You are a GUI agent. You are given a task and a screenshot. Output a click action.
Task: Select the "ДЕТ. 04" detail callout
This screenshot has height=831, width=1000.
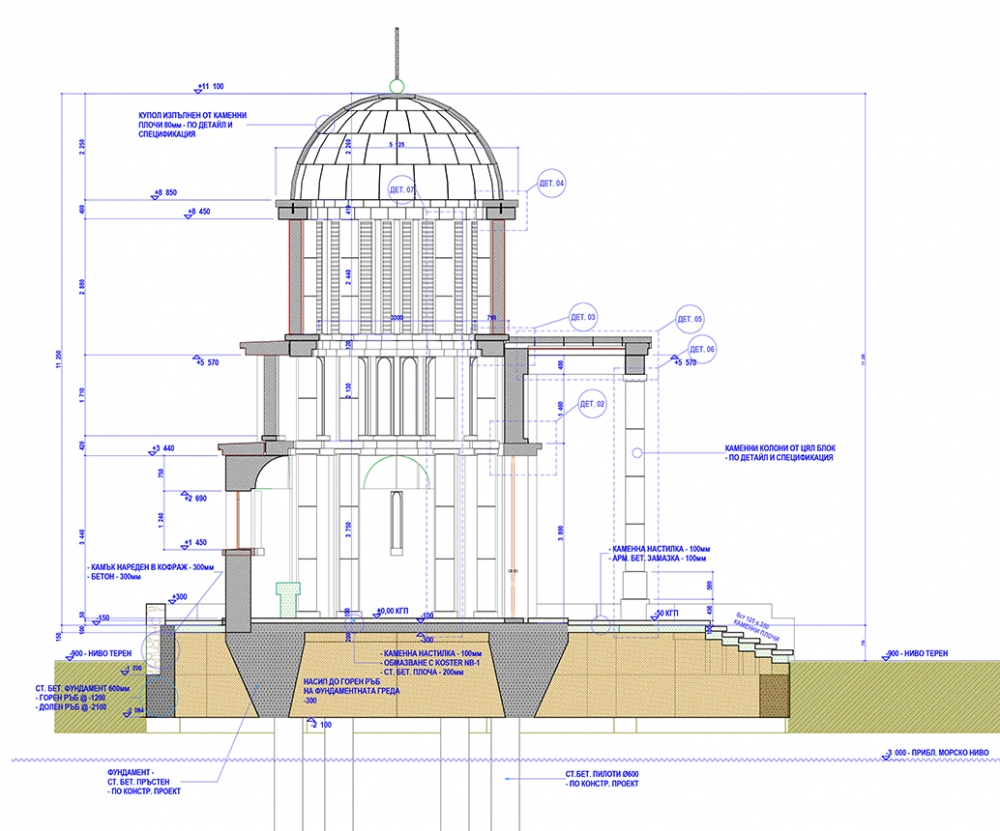(x=552, y=183)
